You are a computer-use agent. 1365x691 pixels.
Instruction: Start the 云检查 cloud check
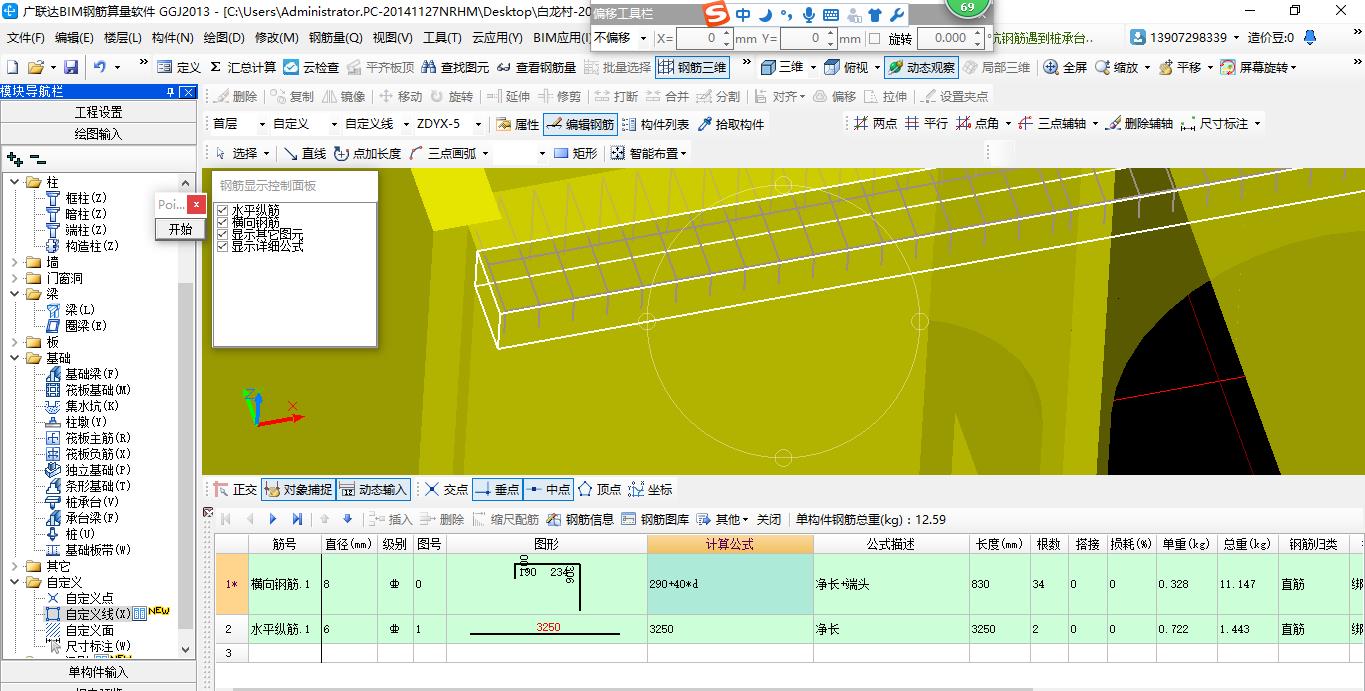pos(311,67)
